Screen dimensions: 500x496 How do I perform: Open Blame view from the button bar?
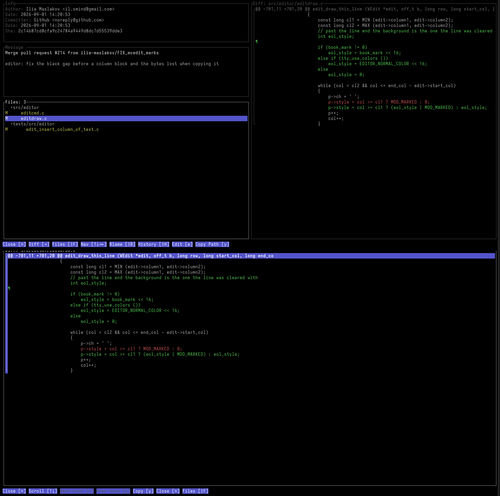(122, 244)
